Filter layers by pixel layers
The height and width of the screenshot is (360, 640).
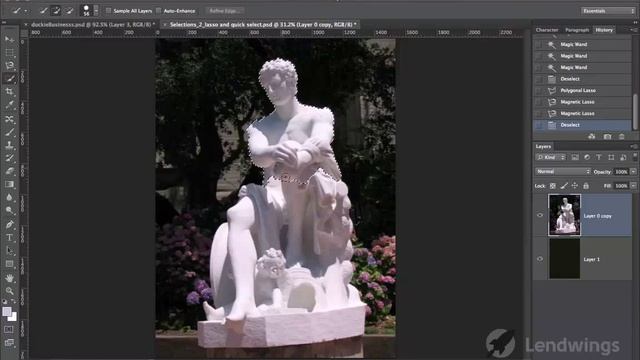[575, 157]
